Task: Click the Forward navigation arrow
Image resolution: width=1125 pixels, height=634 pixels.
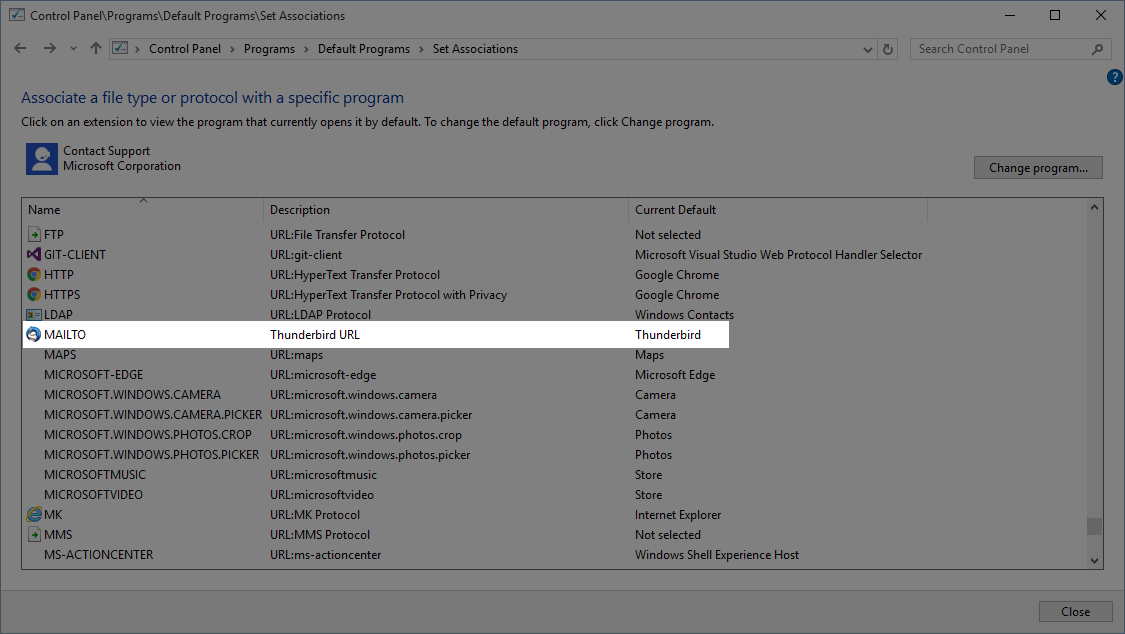Action: tap(50, 49)
